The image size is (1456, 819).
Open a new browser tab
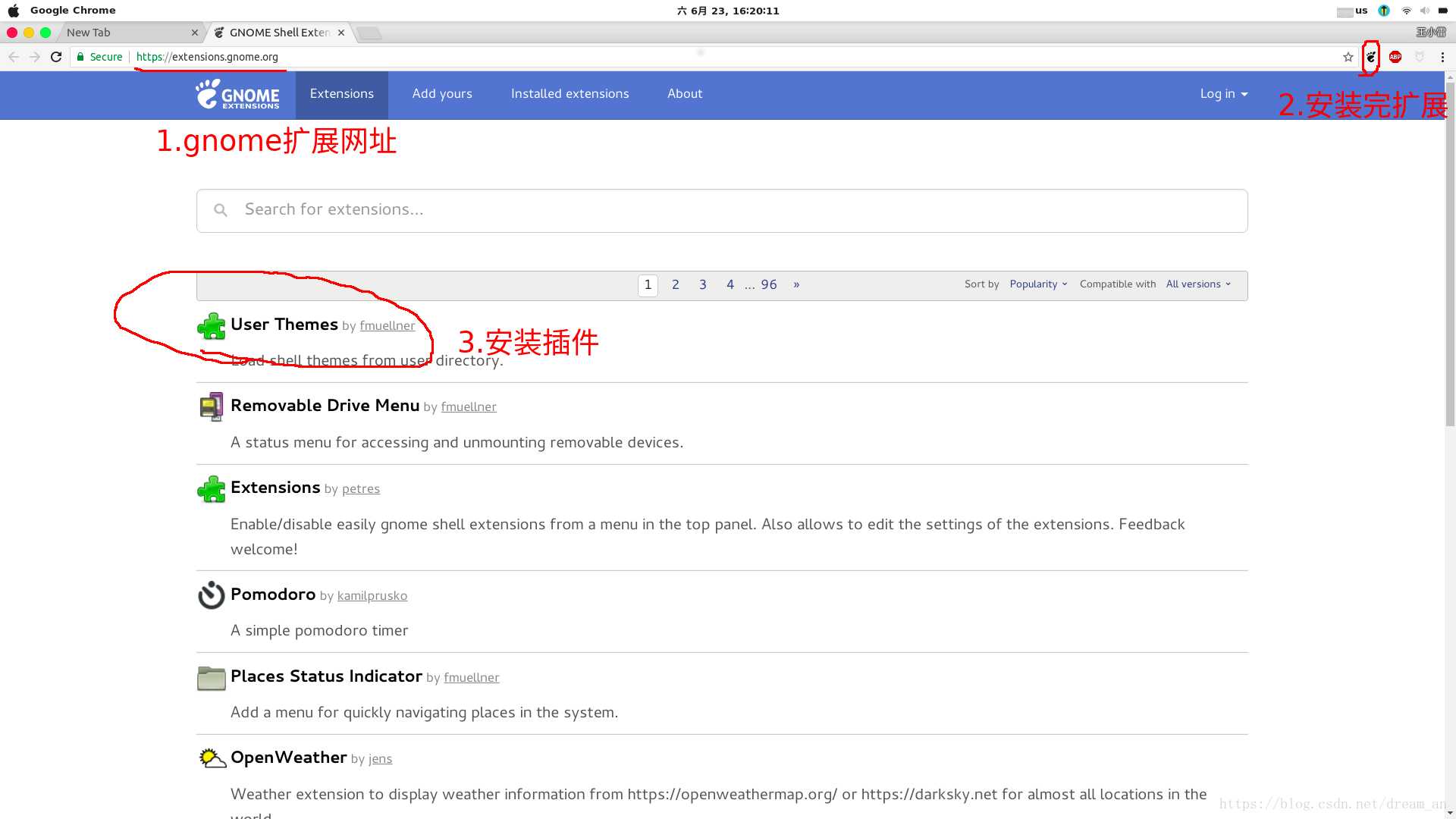pyautogui.click(x=369, y=33)
